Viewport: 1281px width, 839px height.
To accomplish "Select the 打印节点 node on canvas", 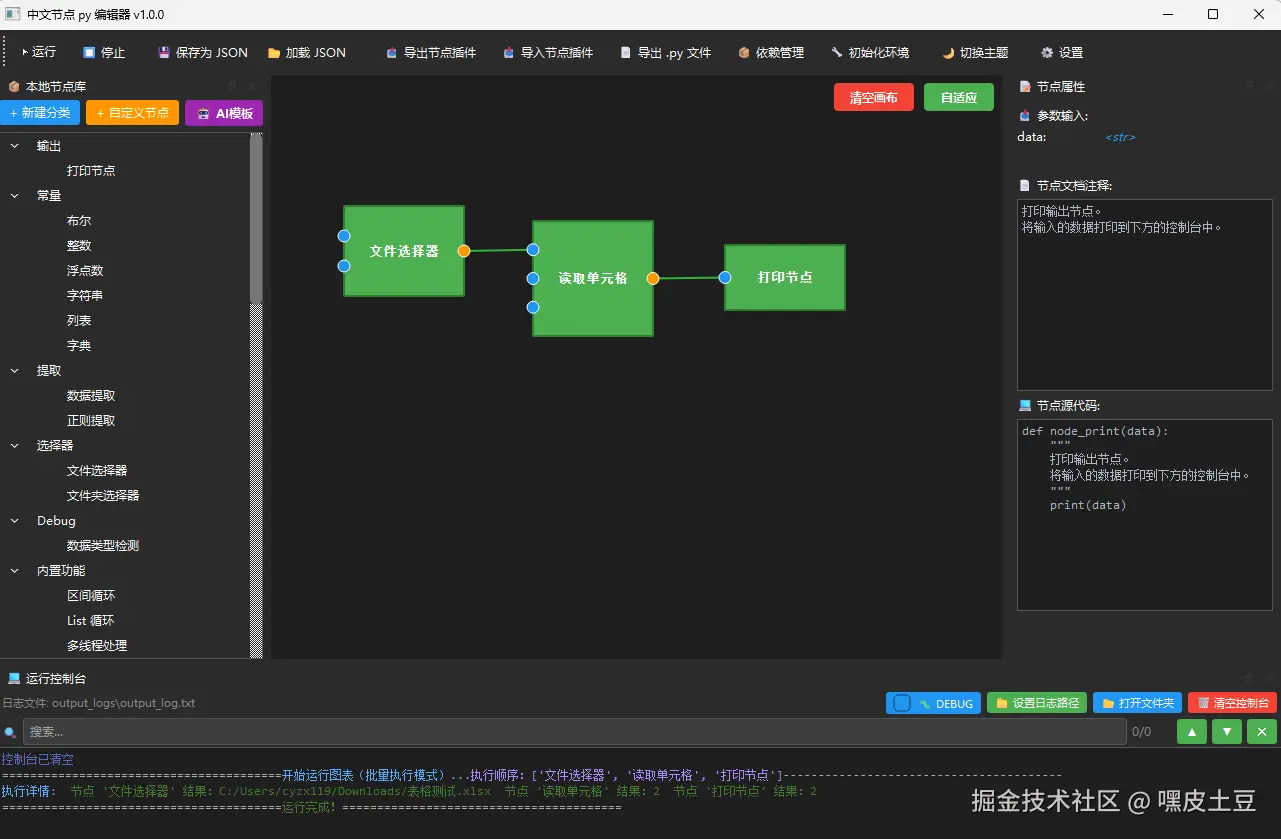I will coord(785,277).
